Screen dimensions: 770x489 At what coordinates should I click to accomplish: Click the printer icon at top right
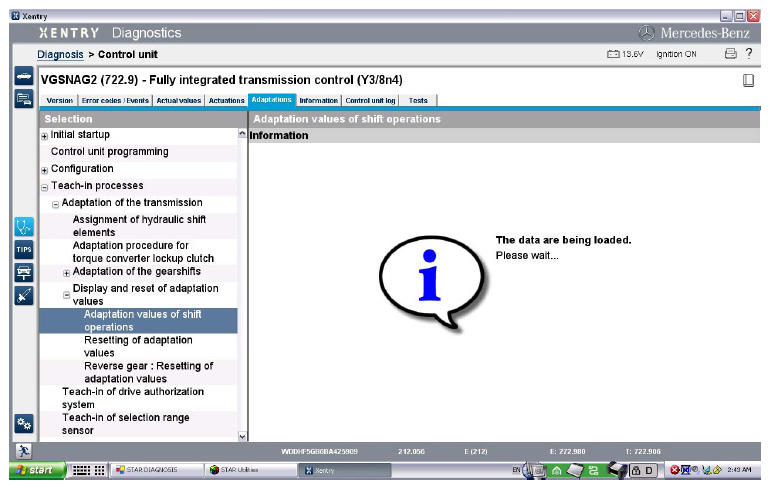pyautogui.click(x=730, y=54)
